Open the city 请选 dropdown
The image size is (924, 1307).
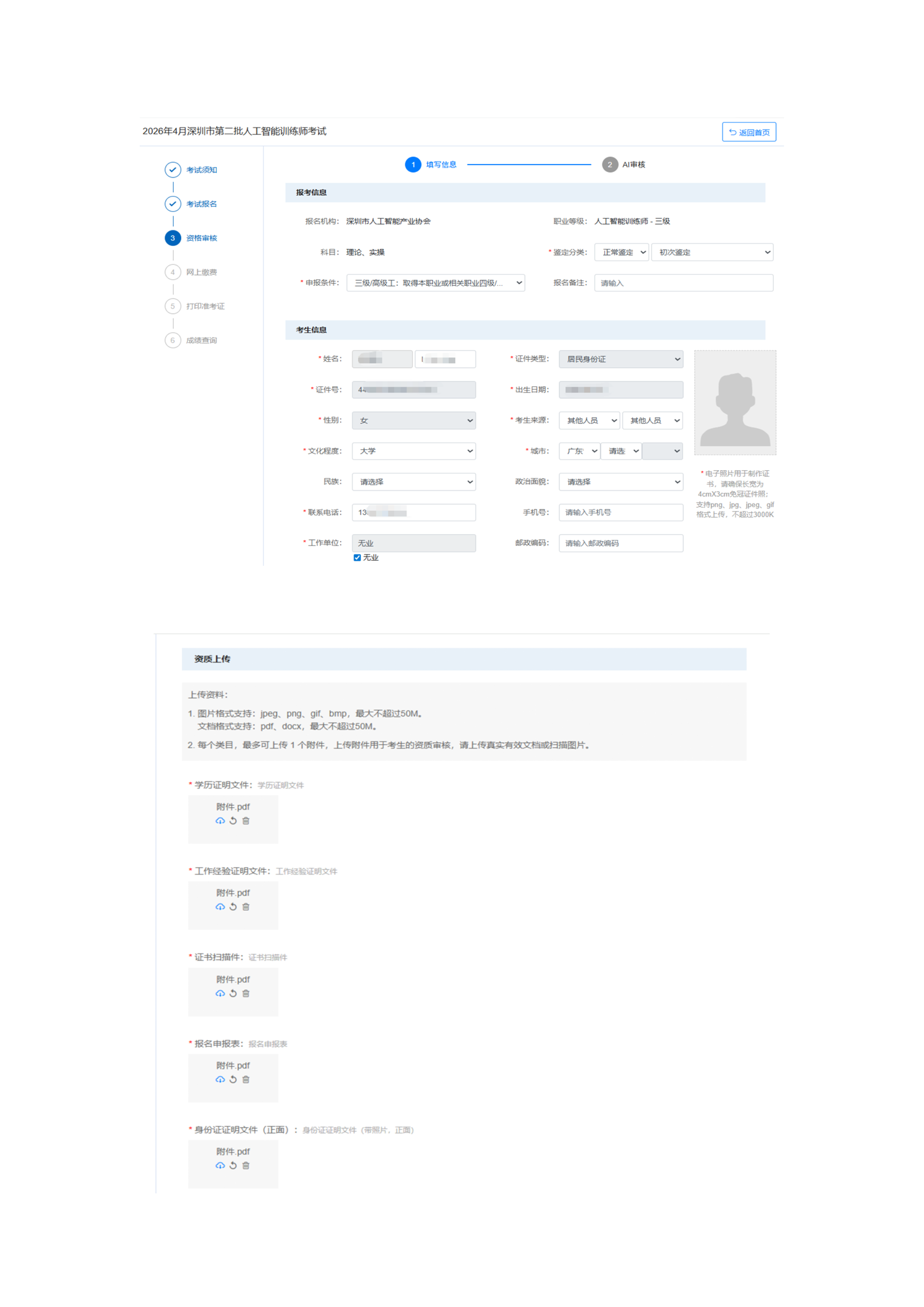(621, 451)
